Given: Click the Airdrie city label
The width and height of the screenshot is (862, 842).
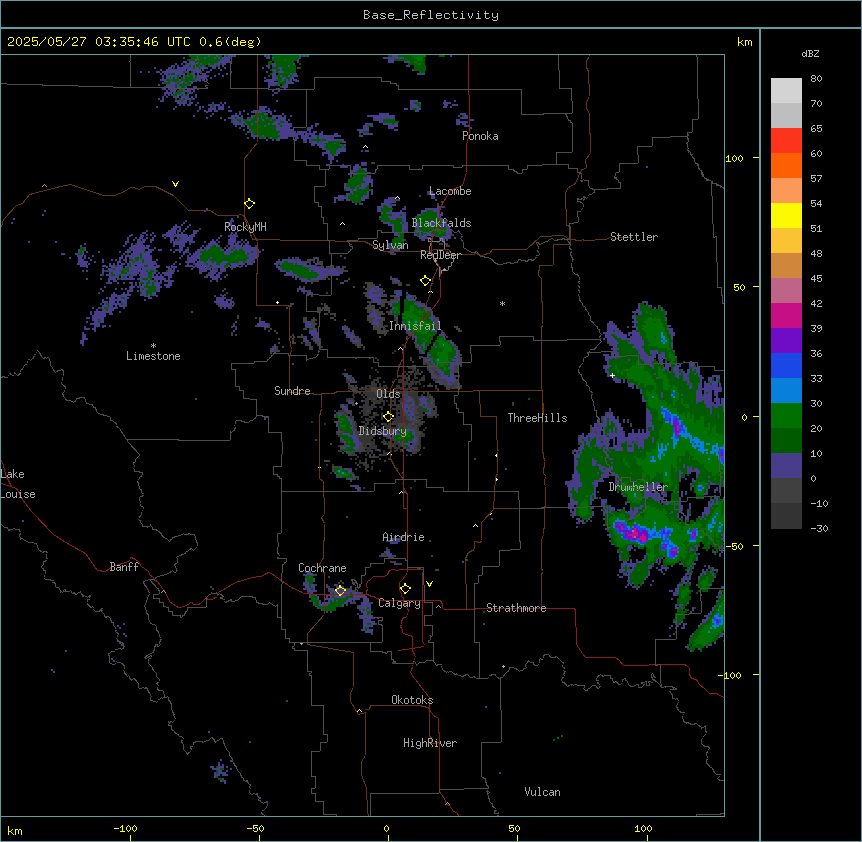Looking at the screenshot, I should click(x=403, y=537).
